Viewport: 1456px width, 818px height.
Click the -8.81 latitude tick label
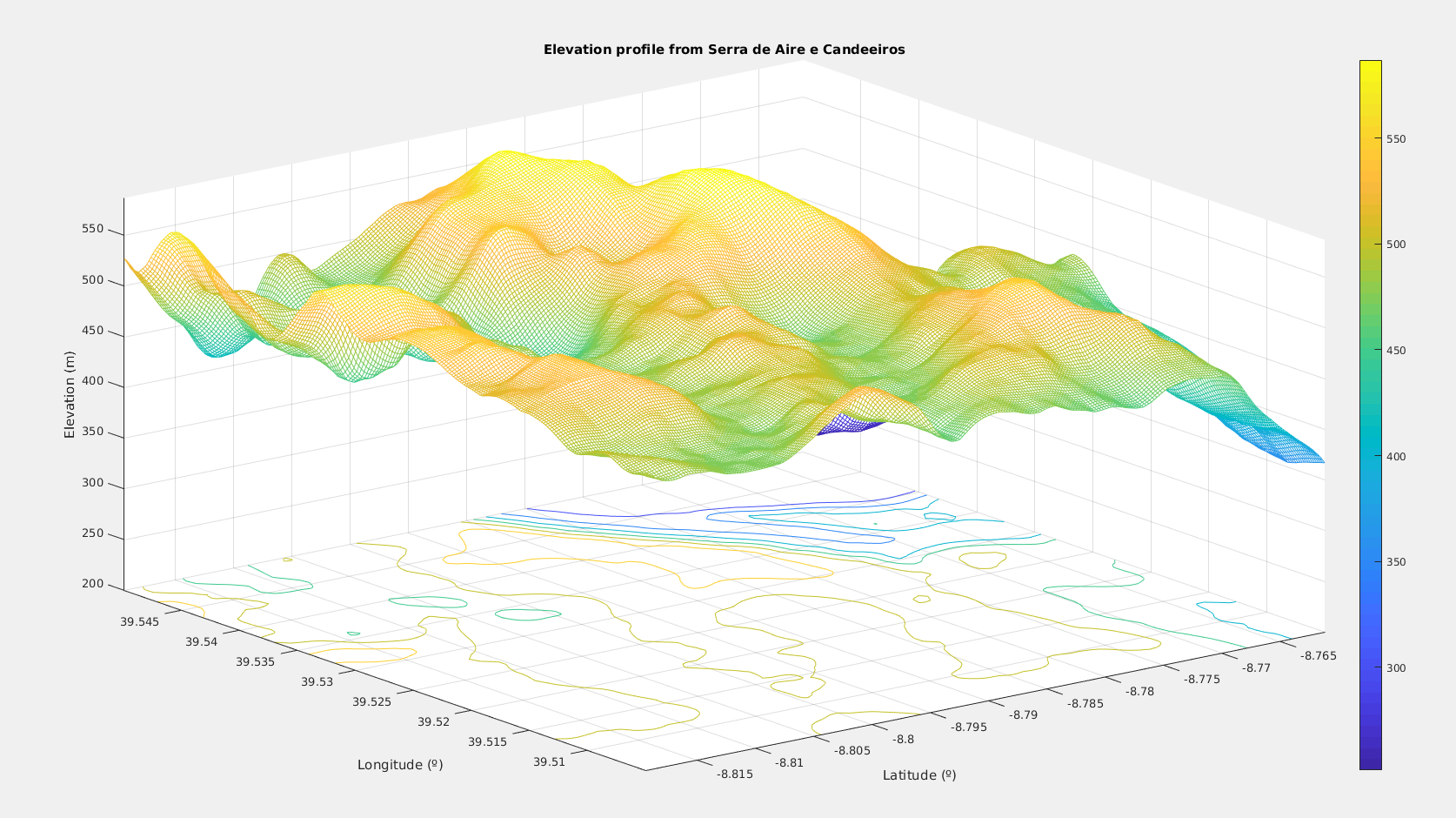click(791, 762)
